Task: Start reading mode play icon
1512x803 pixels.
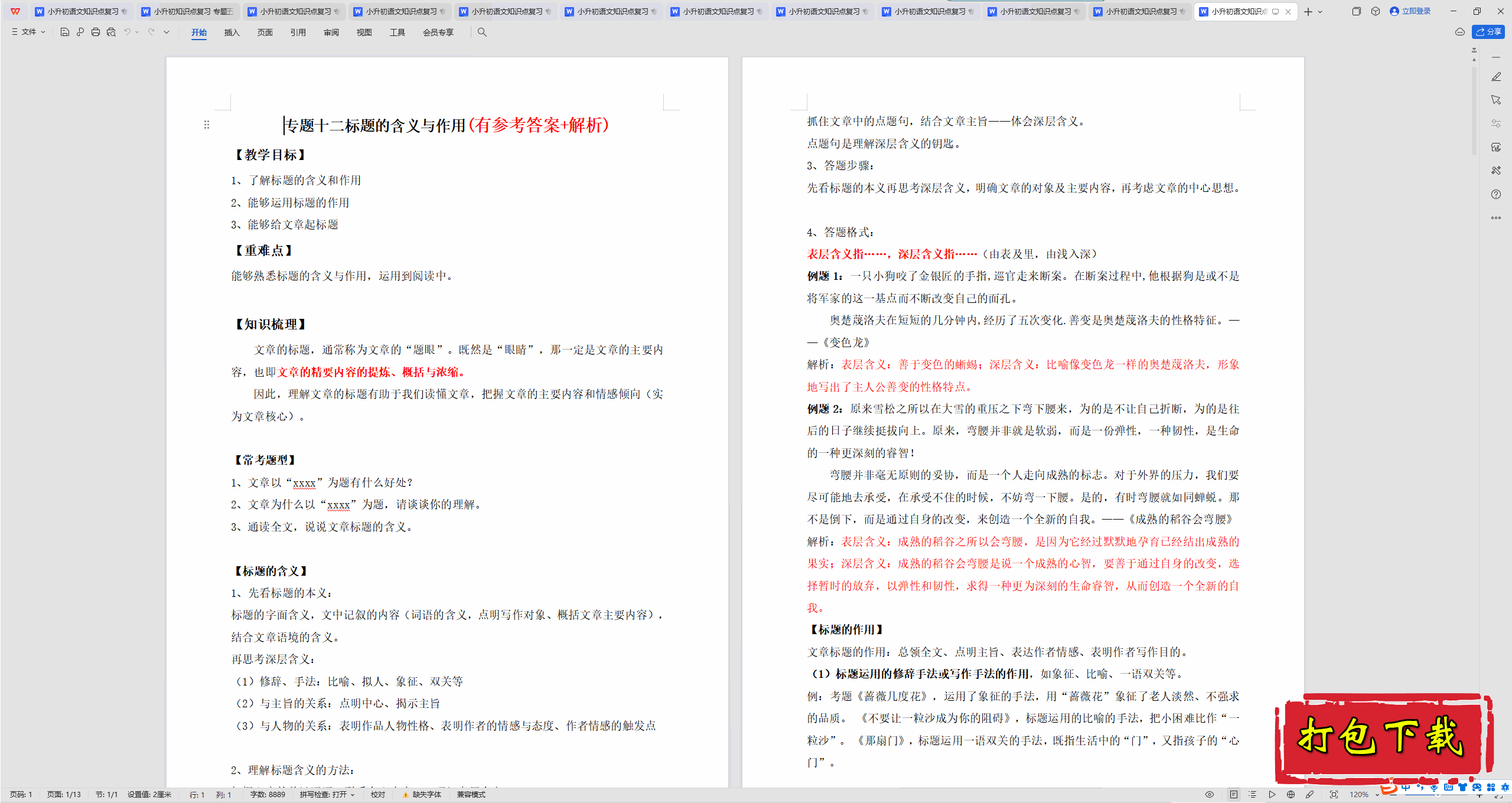Action: tap(1272, 795)
